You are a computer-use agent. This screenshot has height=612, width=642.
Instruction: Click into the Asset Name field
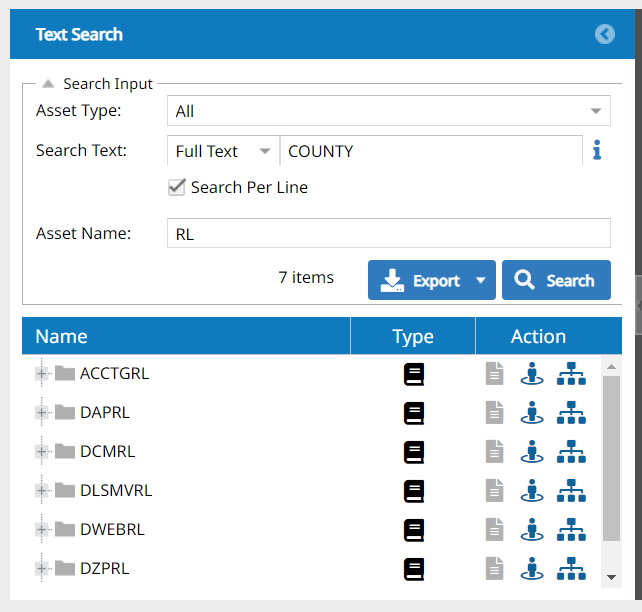coord(389,233)
